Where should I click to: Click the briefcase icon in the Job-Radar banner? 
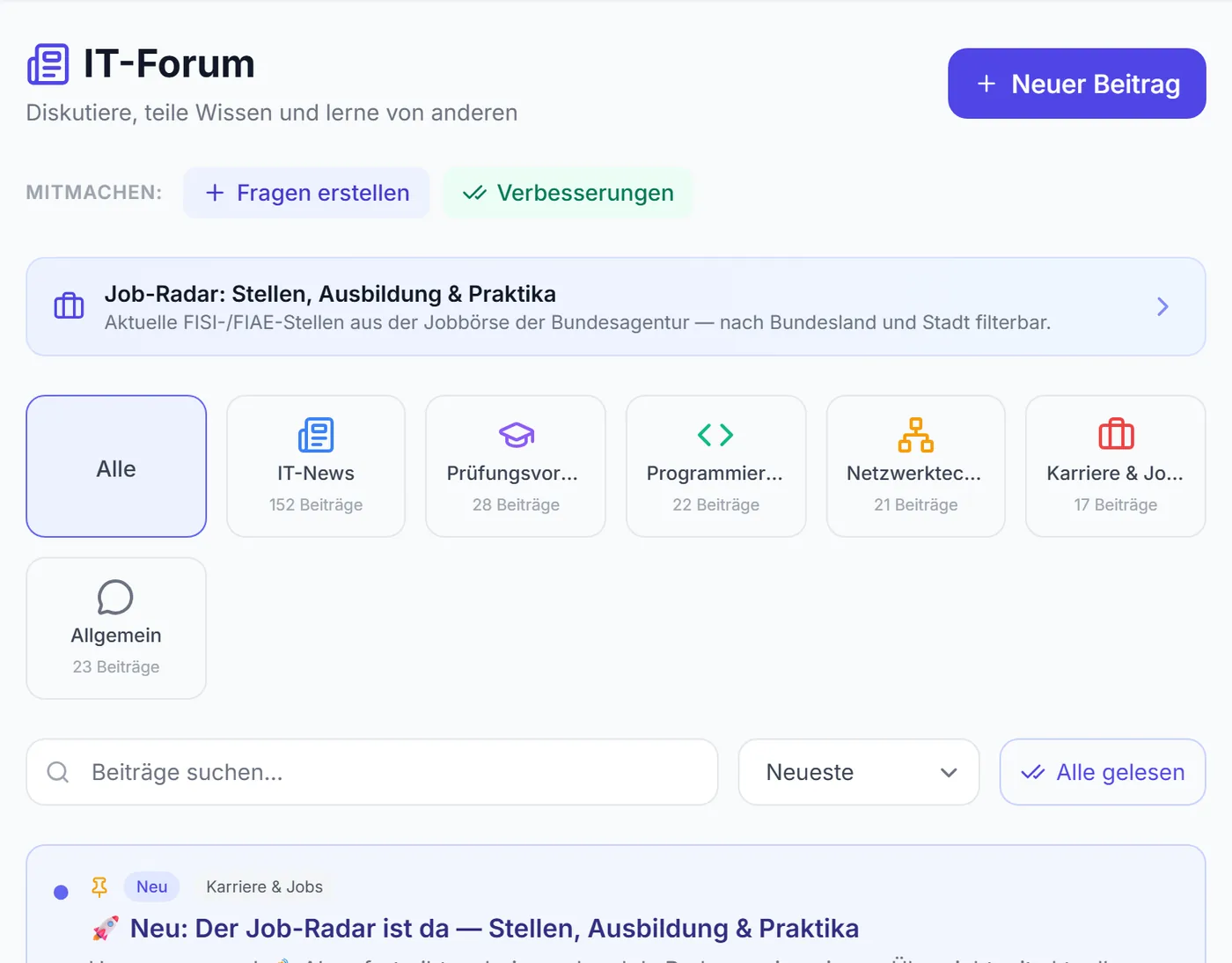[69, 306]
